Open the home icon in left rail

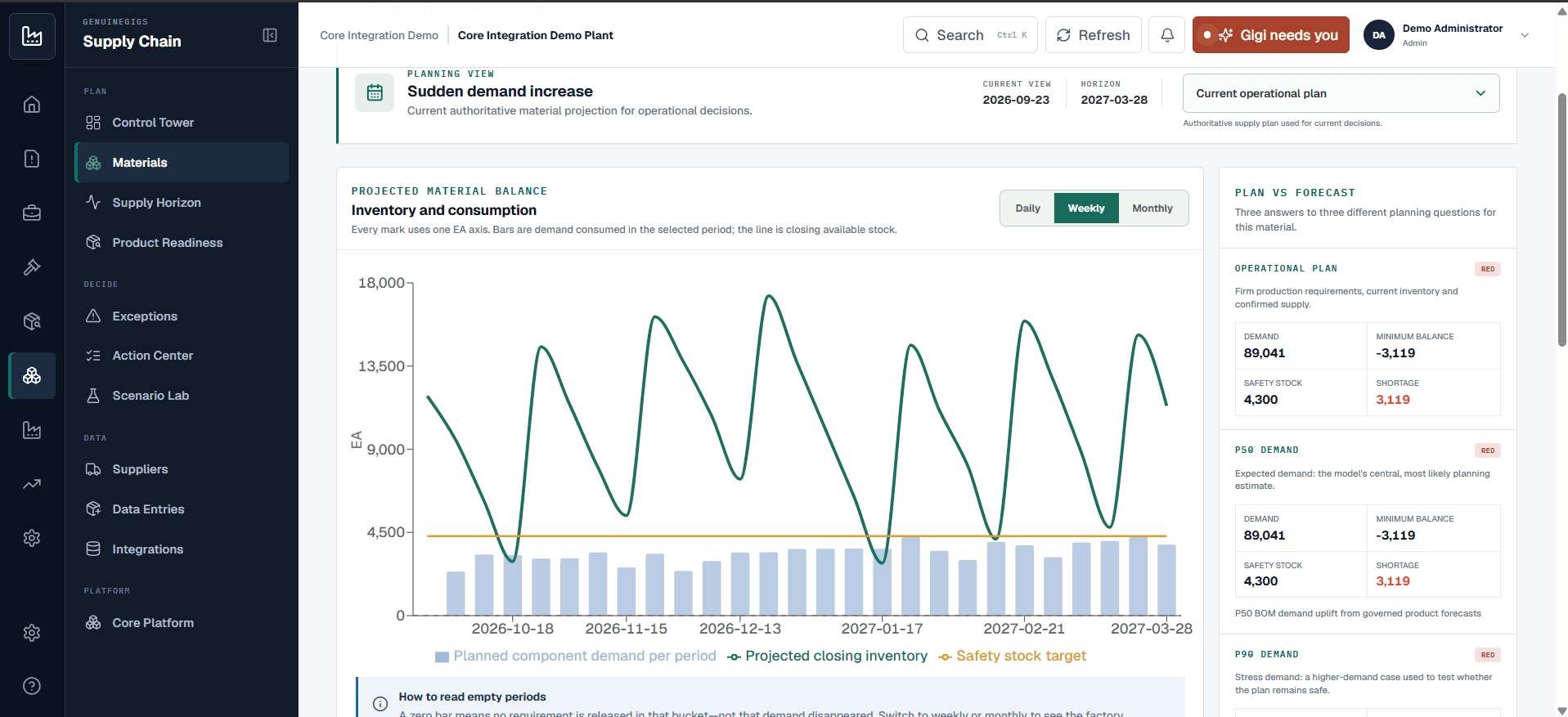coord(32,105)
